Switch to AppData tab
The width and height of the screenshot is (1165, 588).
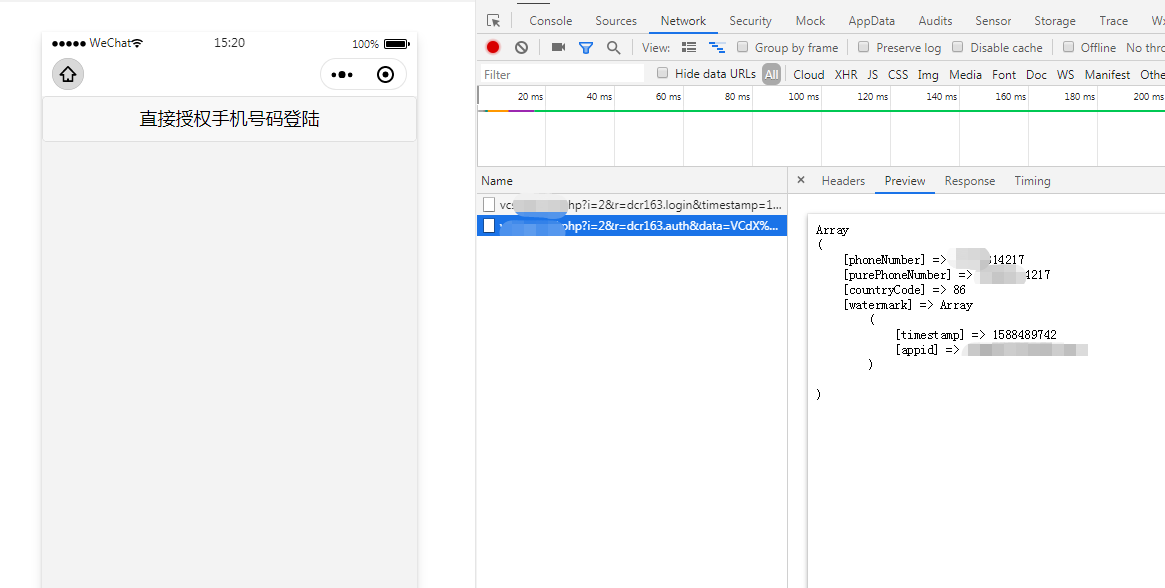[872, 21]
